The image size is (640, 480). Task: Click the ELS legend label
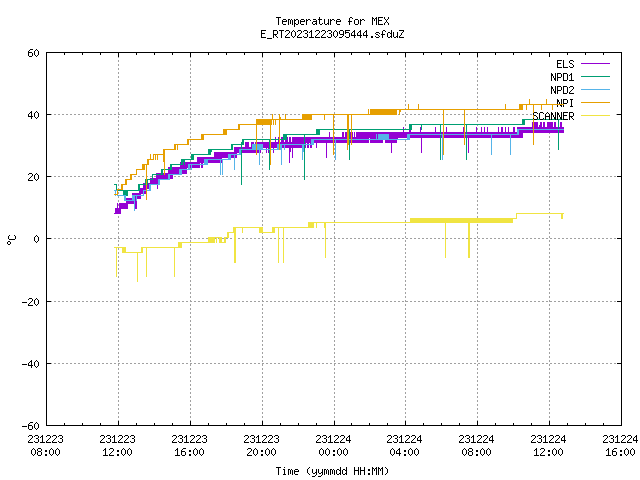565,64
